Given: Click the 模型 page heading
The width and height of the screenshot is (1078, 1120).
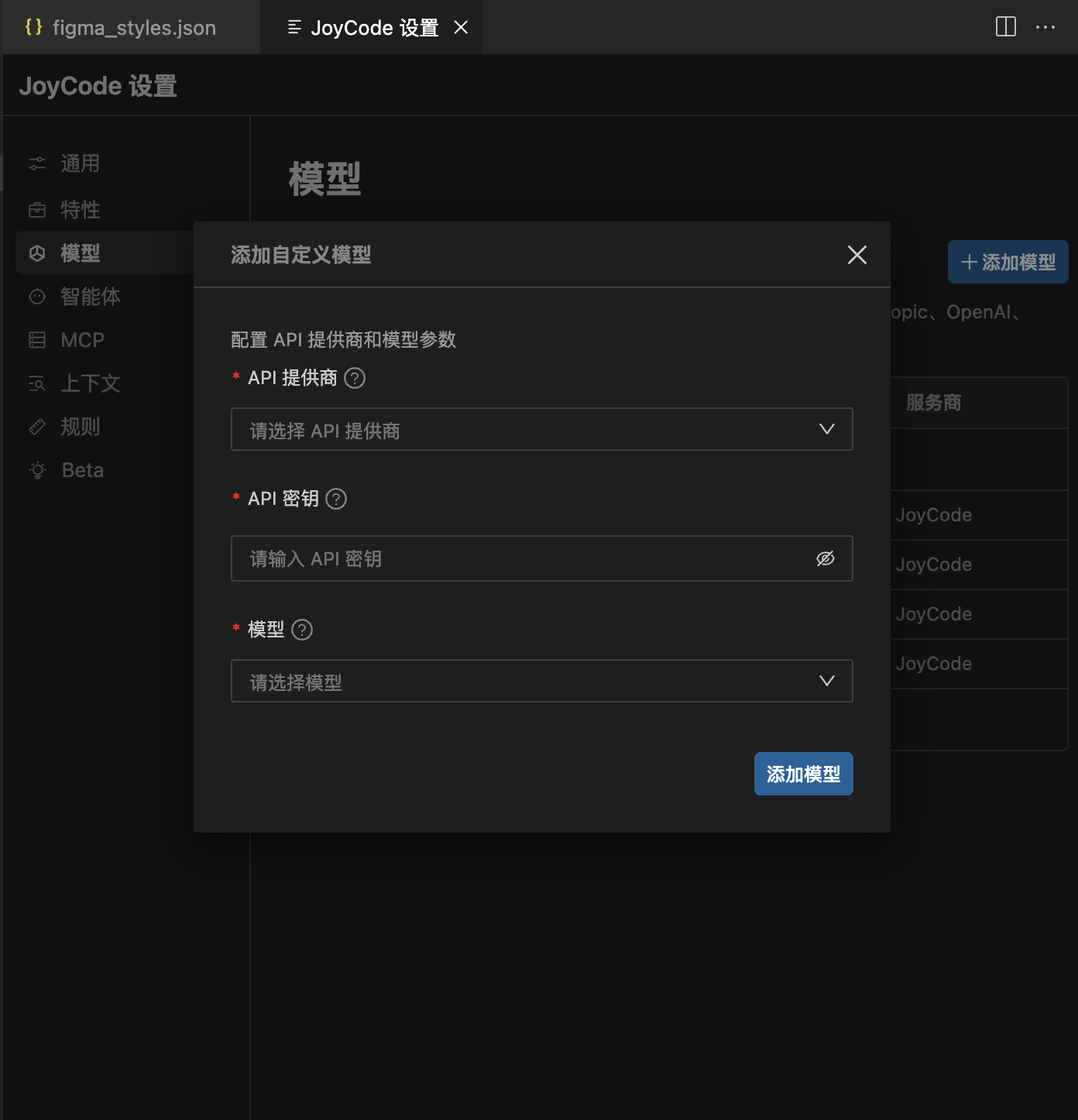Looking at the screenshot, I should tap(324, 179).
